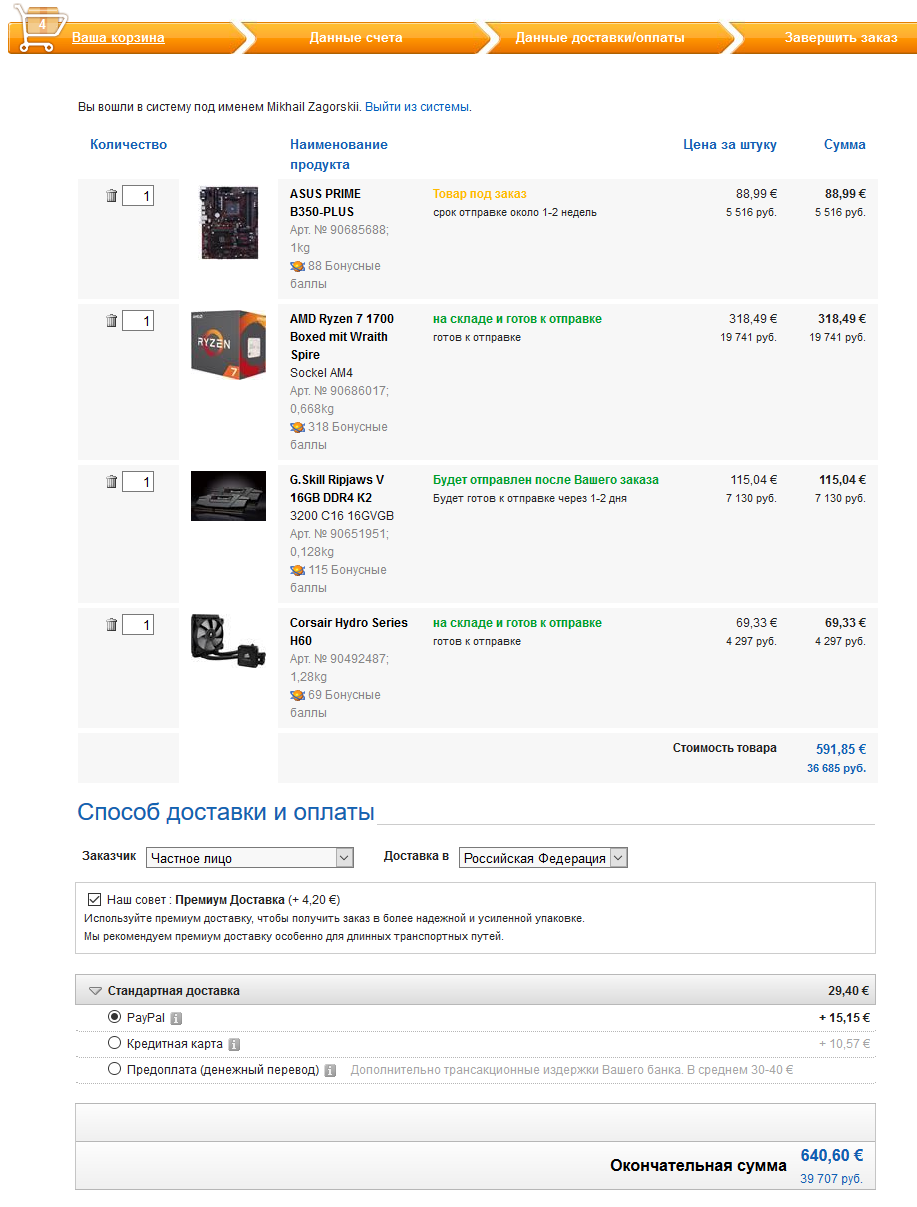Show info for Предоплата payment option
This screenshot has height=1207, width=917.
[x=330, y=1070]
